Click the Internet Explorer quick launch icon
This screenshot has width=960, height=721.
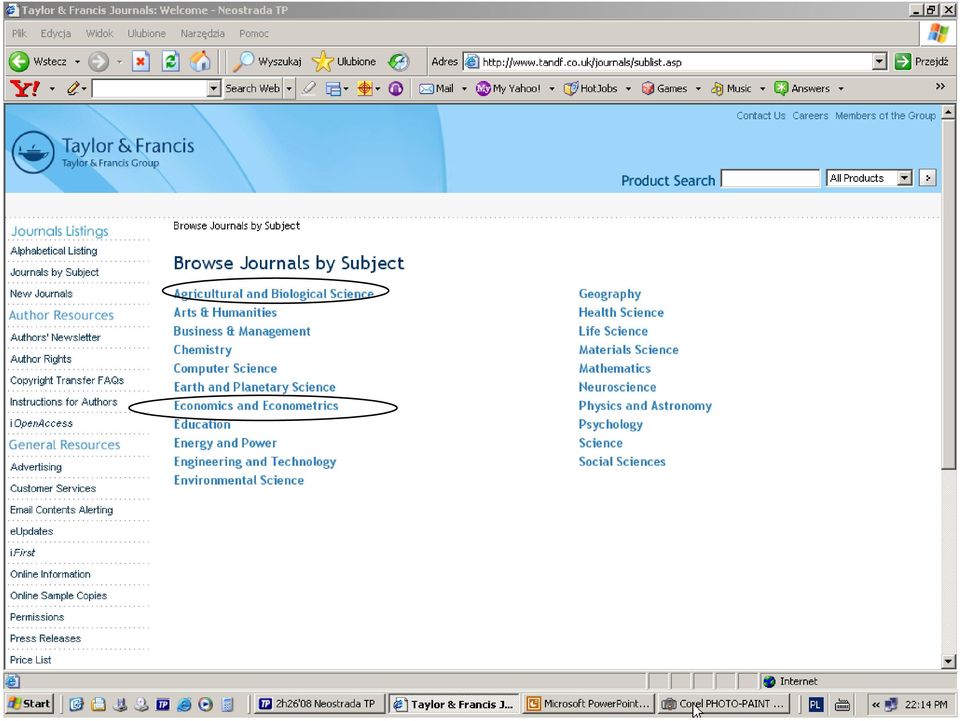click(184, 704)
